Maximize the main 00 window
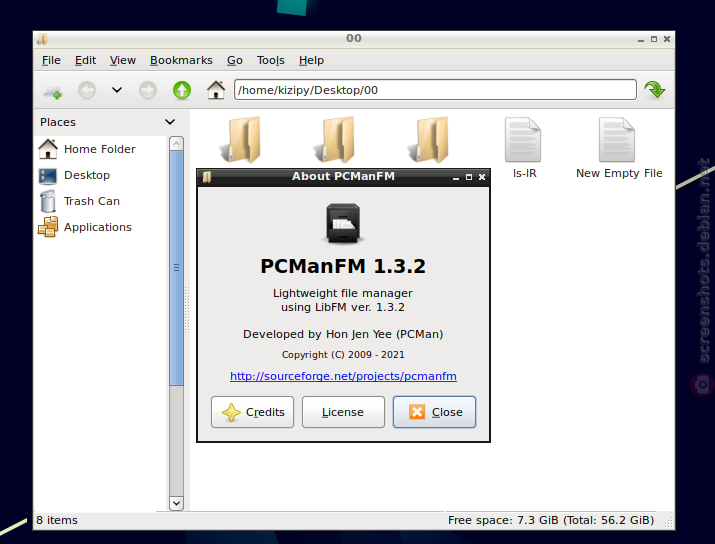Viewport: 715px width, 544px height. [x=654, y=39]
